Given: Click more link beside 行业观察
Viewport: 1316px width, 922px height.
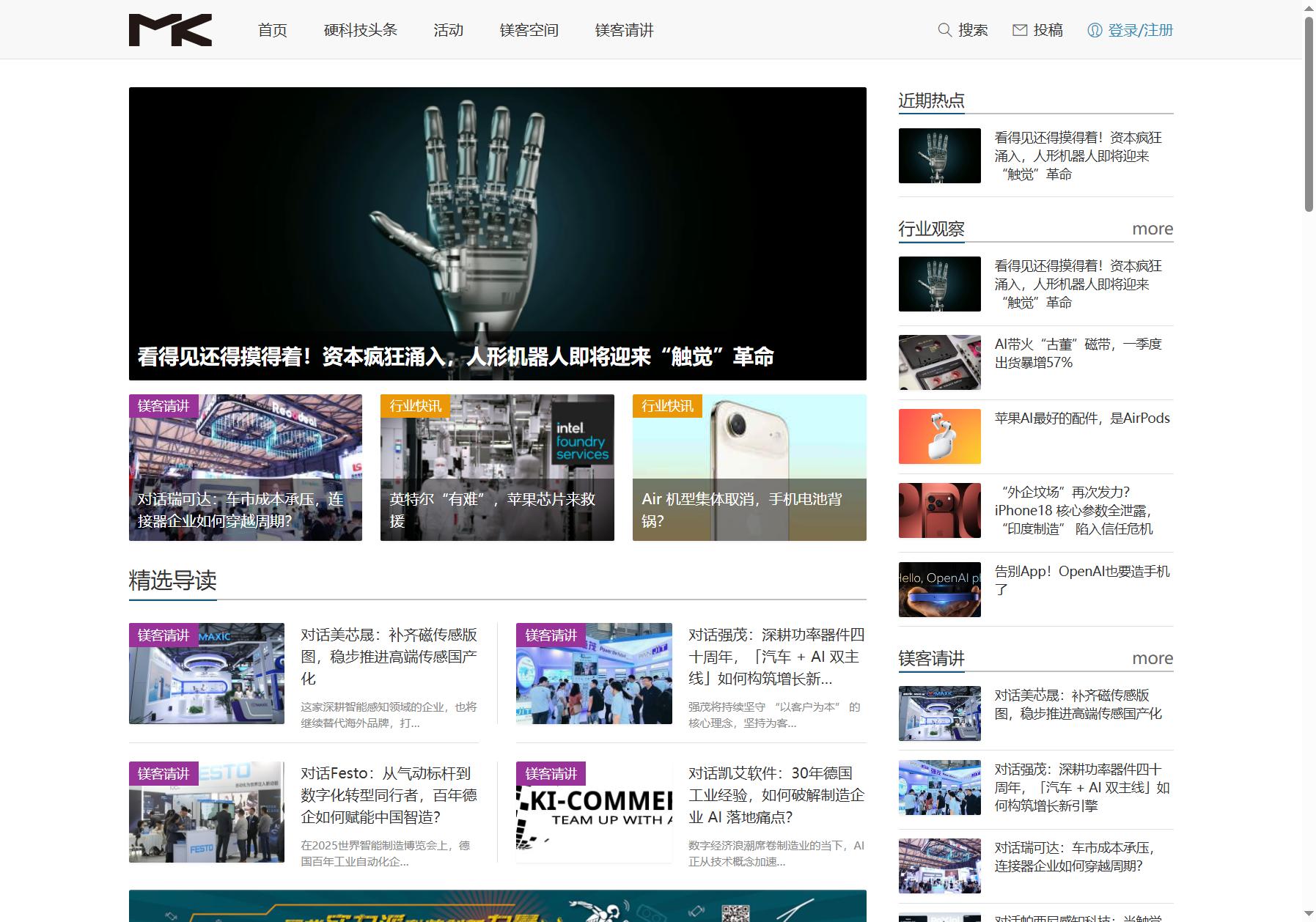Looking at the screenshot, I should pyautogui.click(x=1153, y=229).
